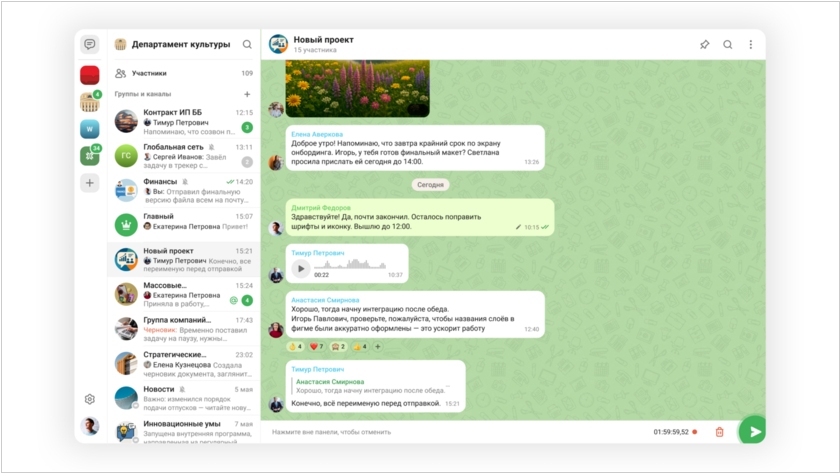Viewport: 840px width, 473px height.
Task: Open the Контракт ИП ББ chat
Action: (x=183, y=122)
